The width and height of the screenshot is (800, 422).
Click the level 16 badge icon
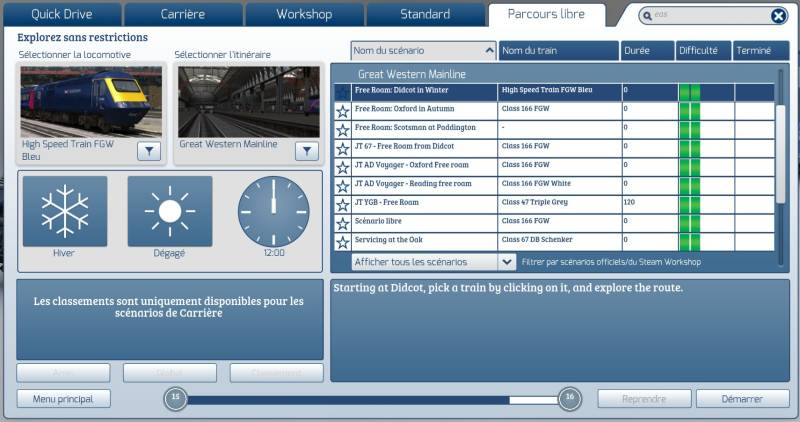click(x=570, y=398)
